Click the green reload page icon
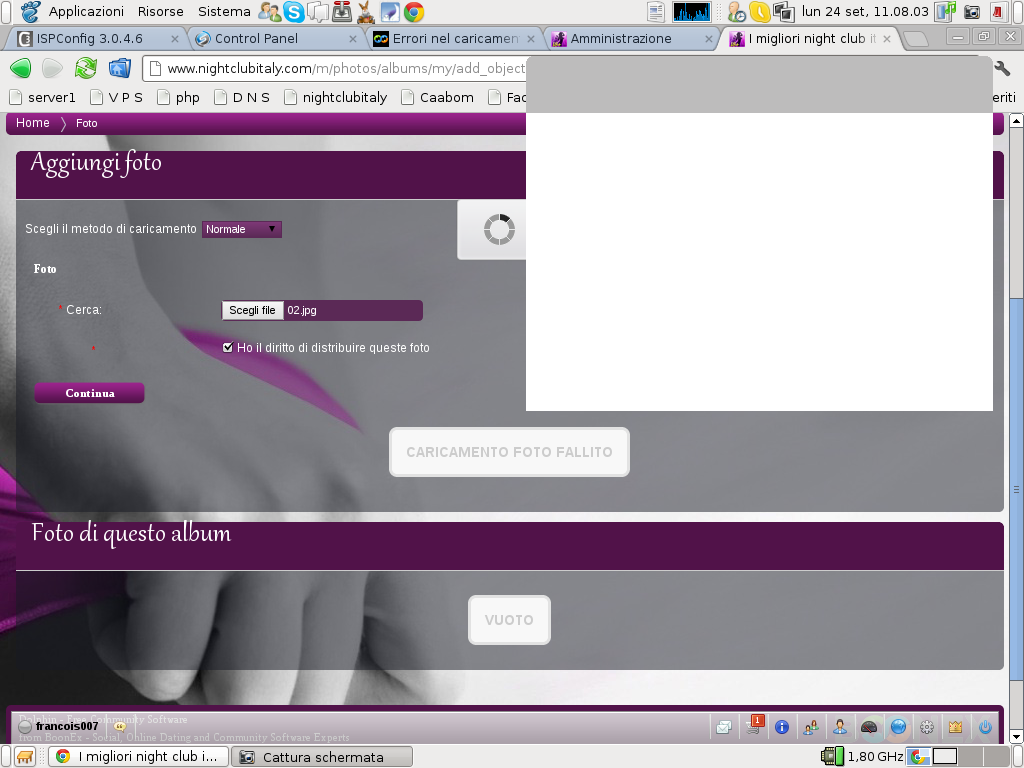1024x768 pixels. click(x=86, y=68)
